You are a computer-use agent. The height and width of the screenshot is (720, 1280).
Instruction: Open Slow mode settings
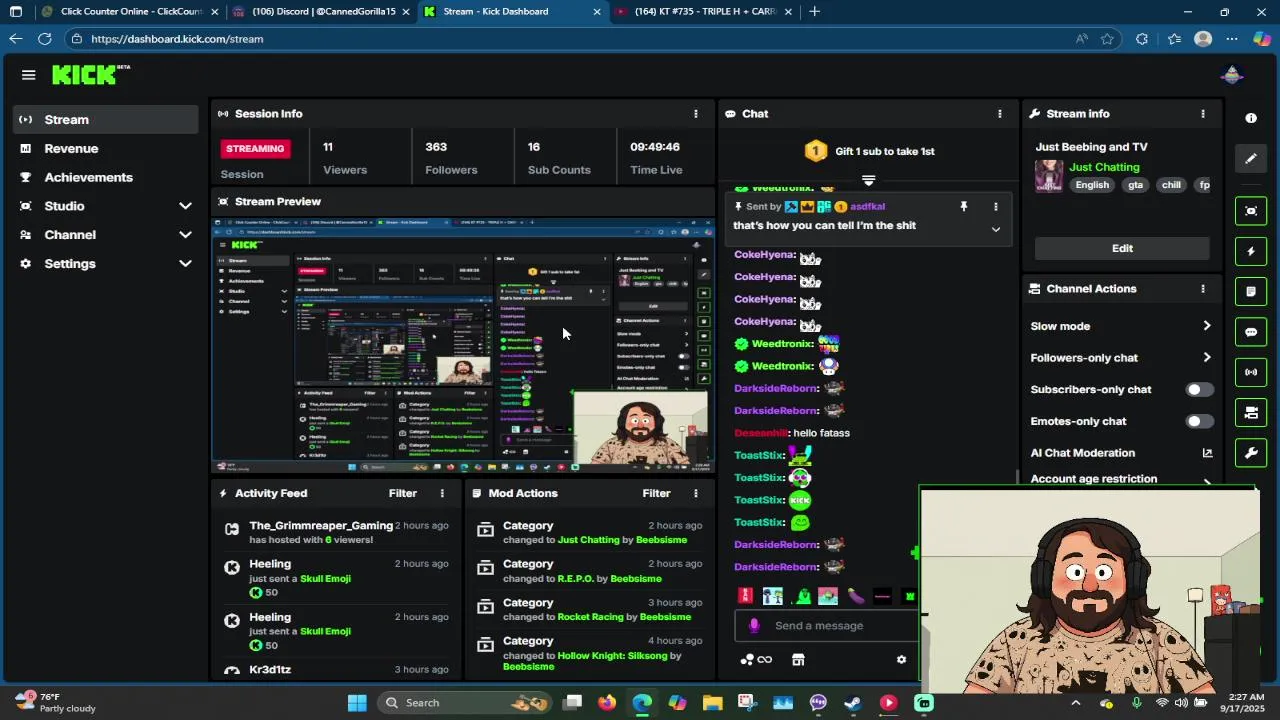pos(1121,326)
